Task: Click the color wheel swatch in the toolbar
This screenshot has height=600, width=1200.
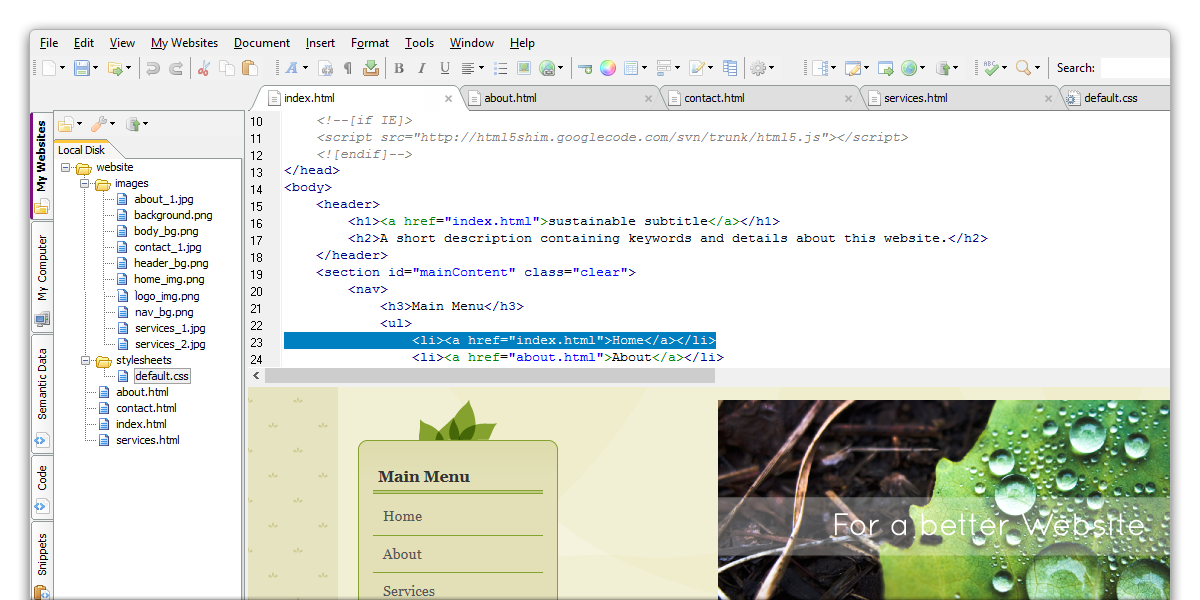Action: pyautogui.click(x=607, y=68)
